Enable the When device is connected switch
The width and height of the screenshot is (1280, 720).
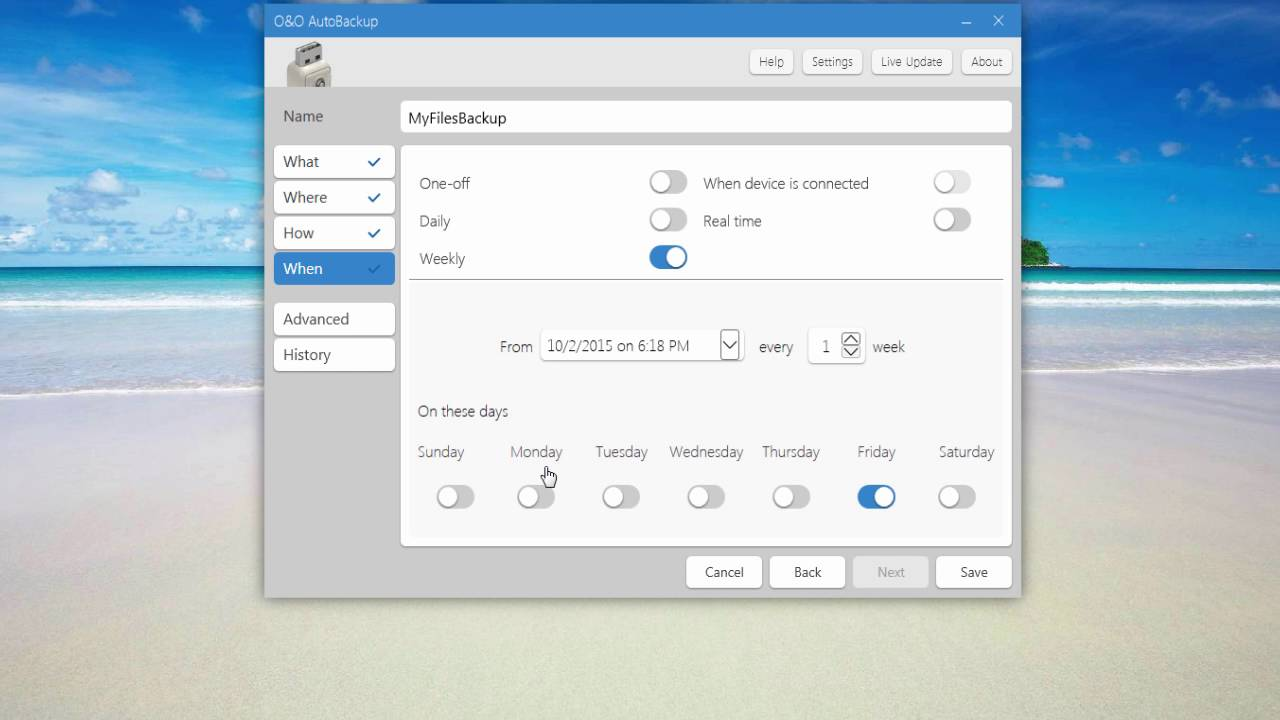[x=952, y=182]
